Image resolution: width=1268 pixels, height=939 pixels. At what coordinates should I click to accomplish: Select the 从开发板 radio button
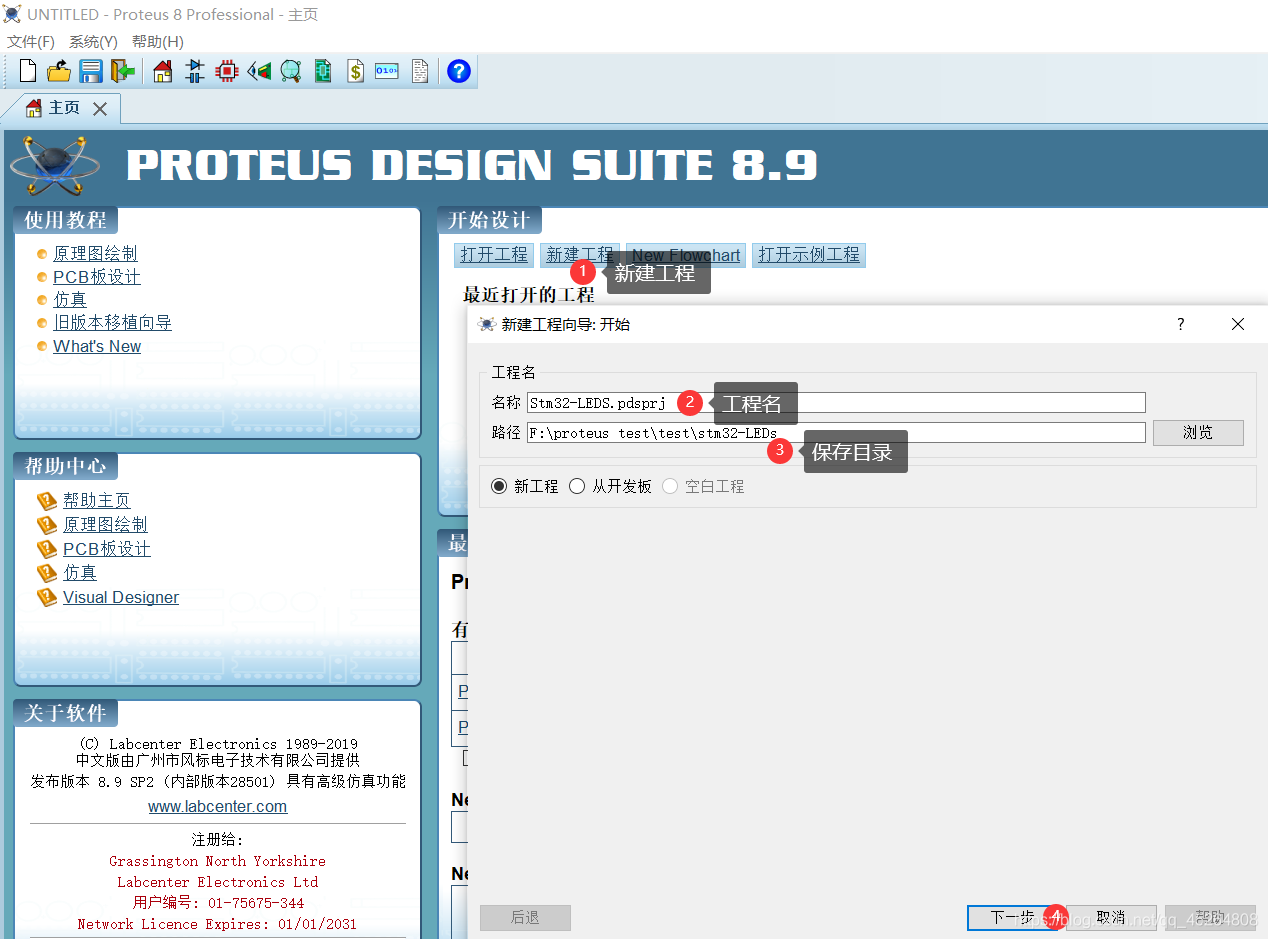(x=577, y=486)
